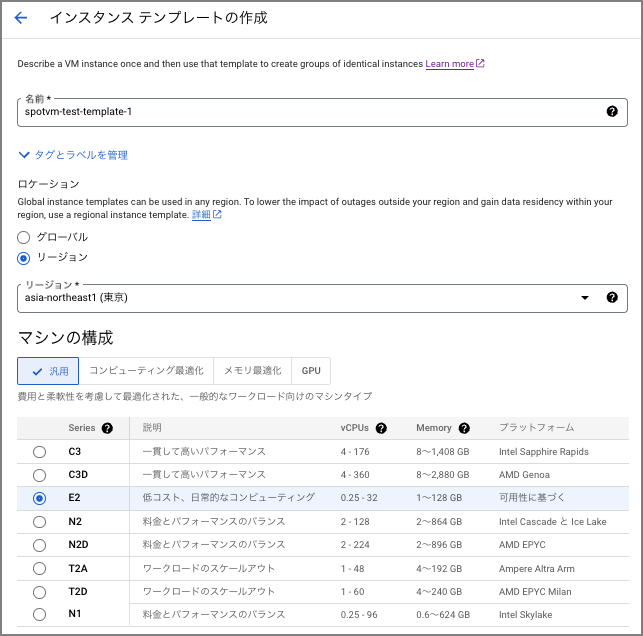This screenshot has height=636, width=643.
Task: Click the back arrow icon in header
Action: [x=21, y=18]
